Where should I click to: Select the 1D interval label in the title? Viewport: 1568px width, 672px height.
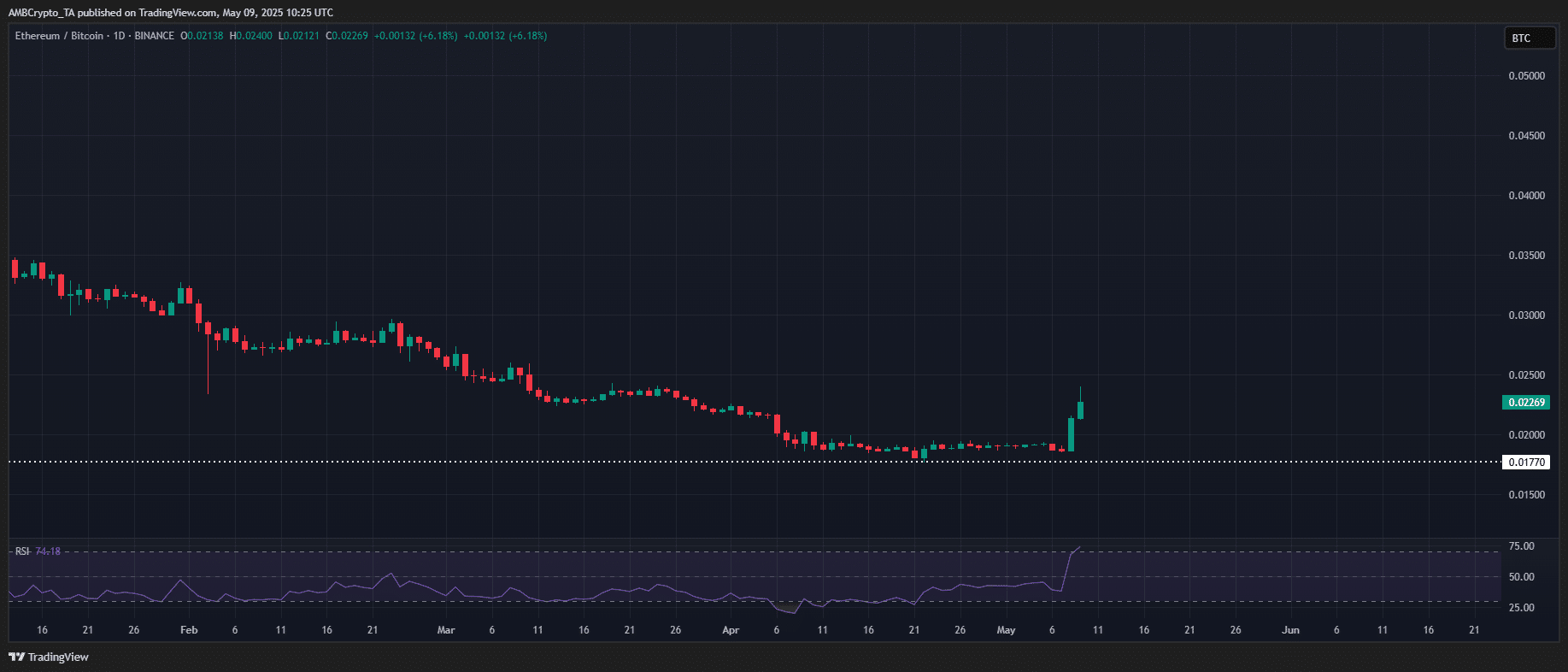coord(119,36)
